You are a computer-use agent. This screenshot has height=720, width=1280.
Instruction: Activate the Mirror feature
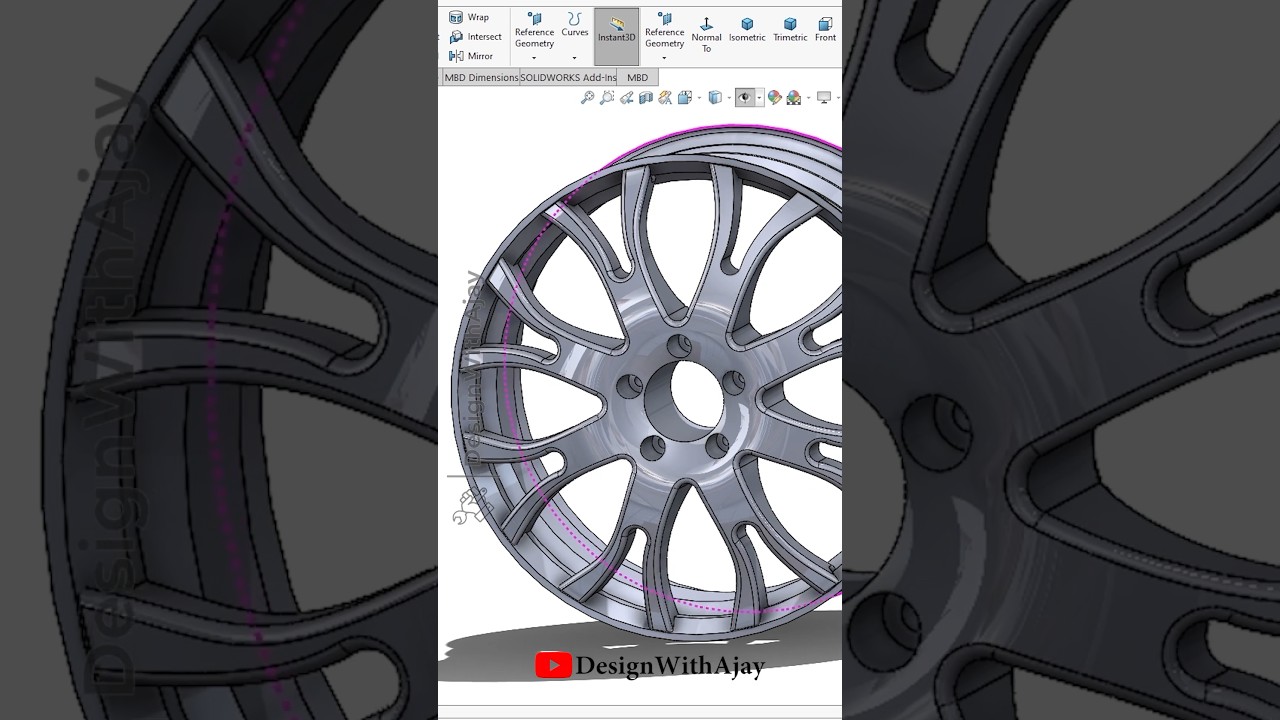pos(471,56)
